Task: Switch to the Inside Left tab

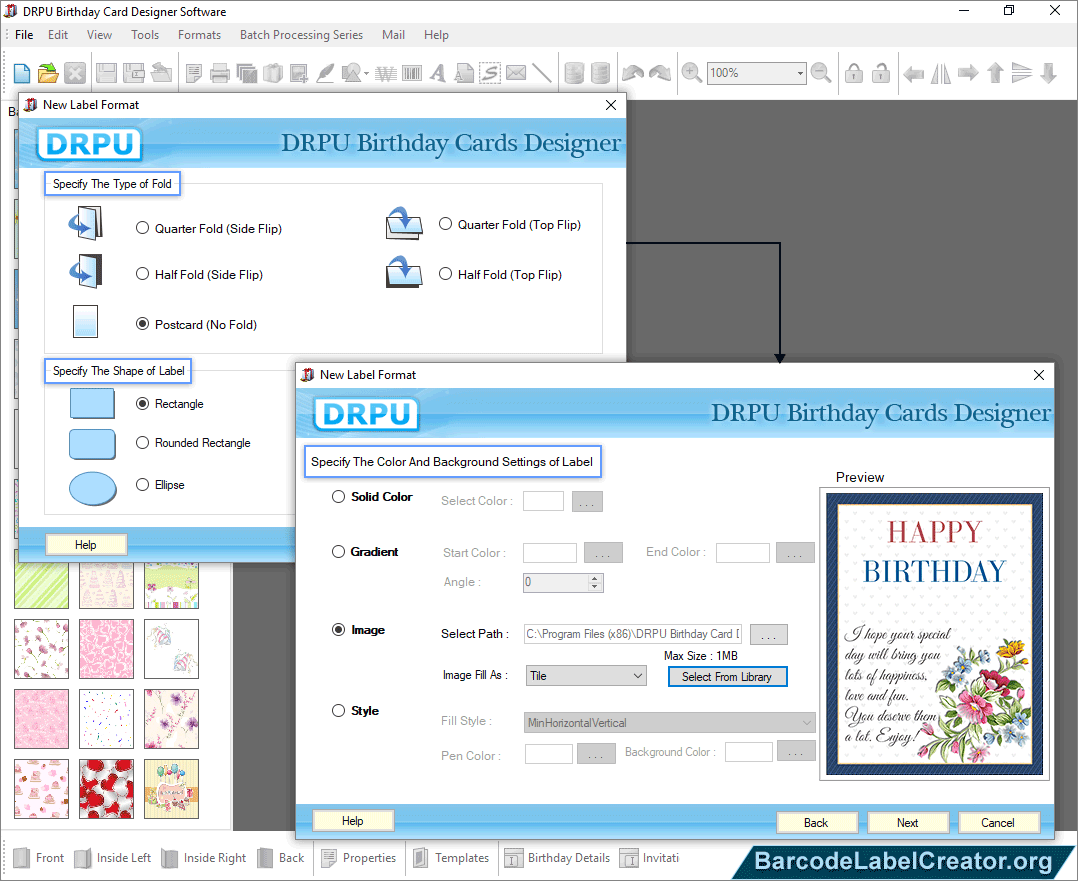Action: point(113,858)
